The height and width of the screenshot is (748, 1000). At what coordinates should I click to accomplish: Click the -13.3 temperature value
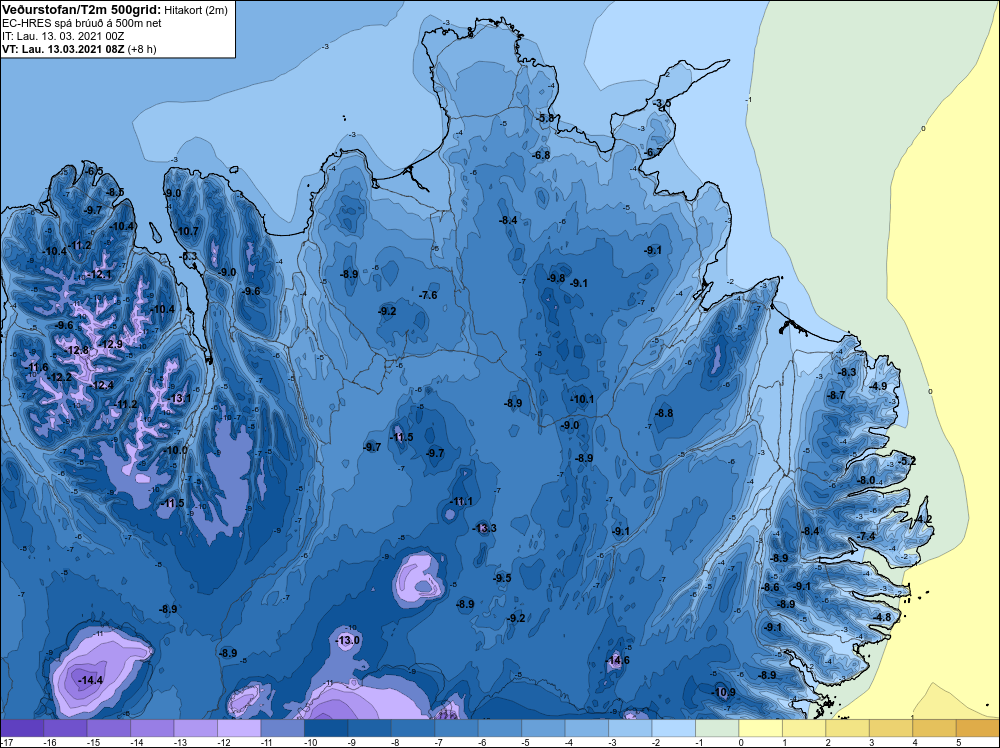tap(485, 528)
